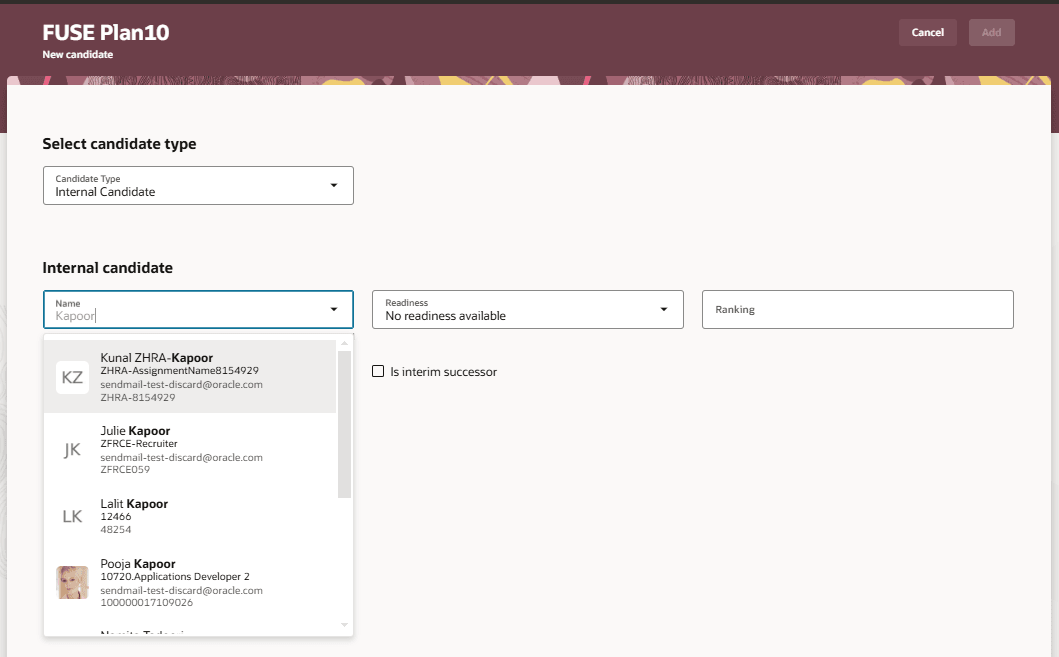Click person number ZHRA-8154929
The image size is (1059, 657).
[138, 398]
